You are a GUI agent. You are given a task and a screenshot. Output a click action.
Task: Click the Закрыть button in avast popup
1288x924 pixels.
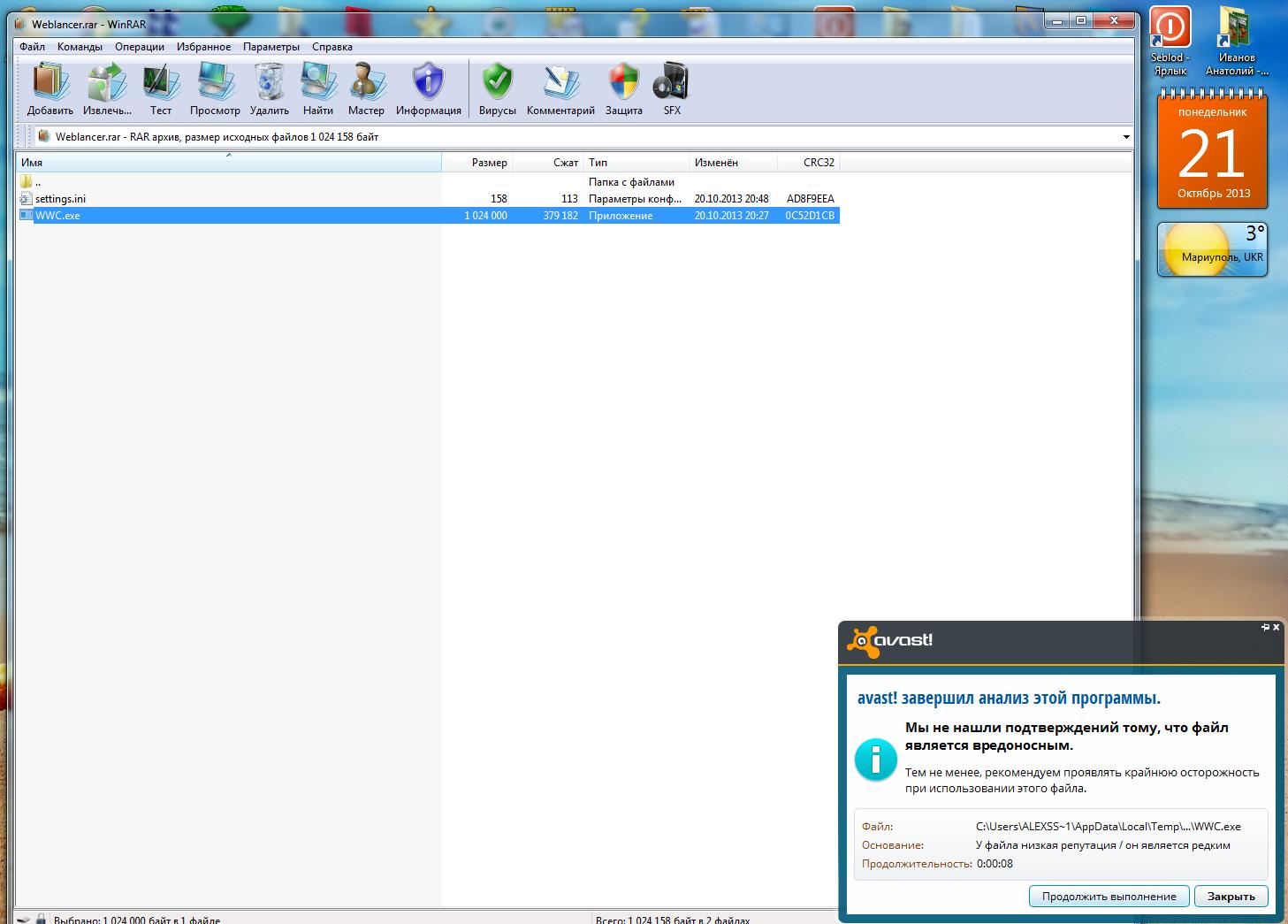[x=1231, y=896]
